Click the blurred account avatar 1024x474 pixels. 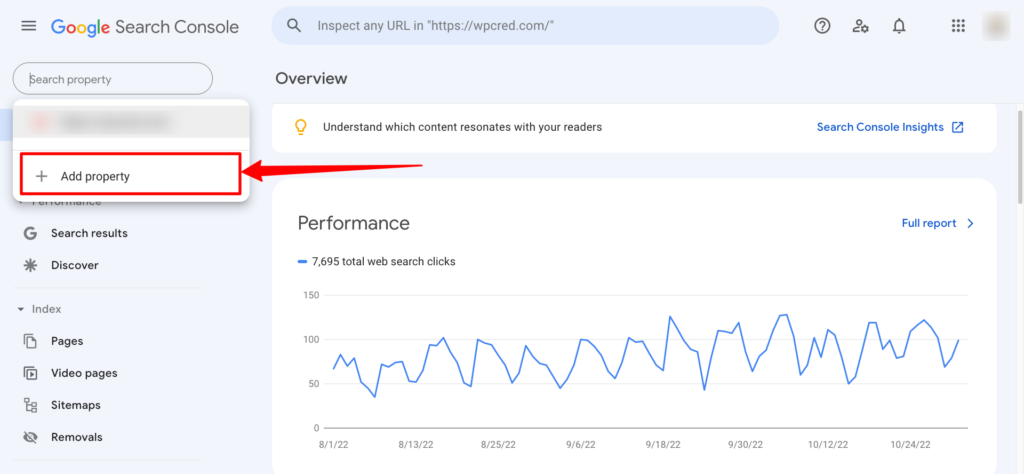coord(997,26)
